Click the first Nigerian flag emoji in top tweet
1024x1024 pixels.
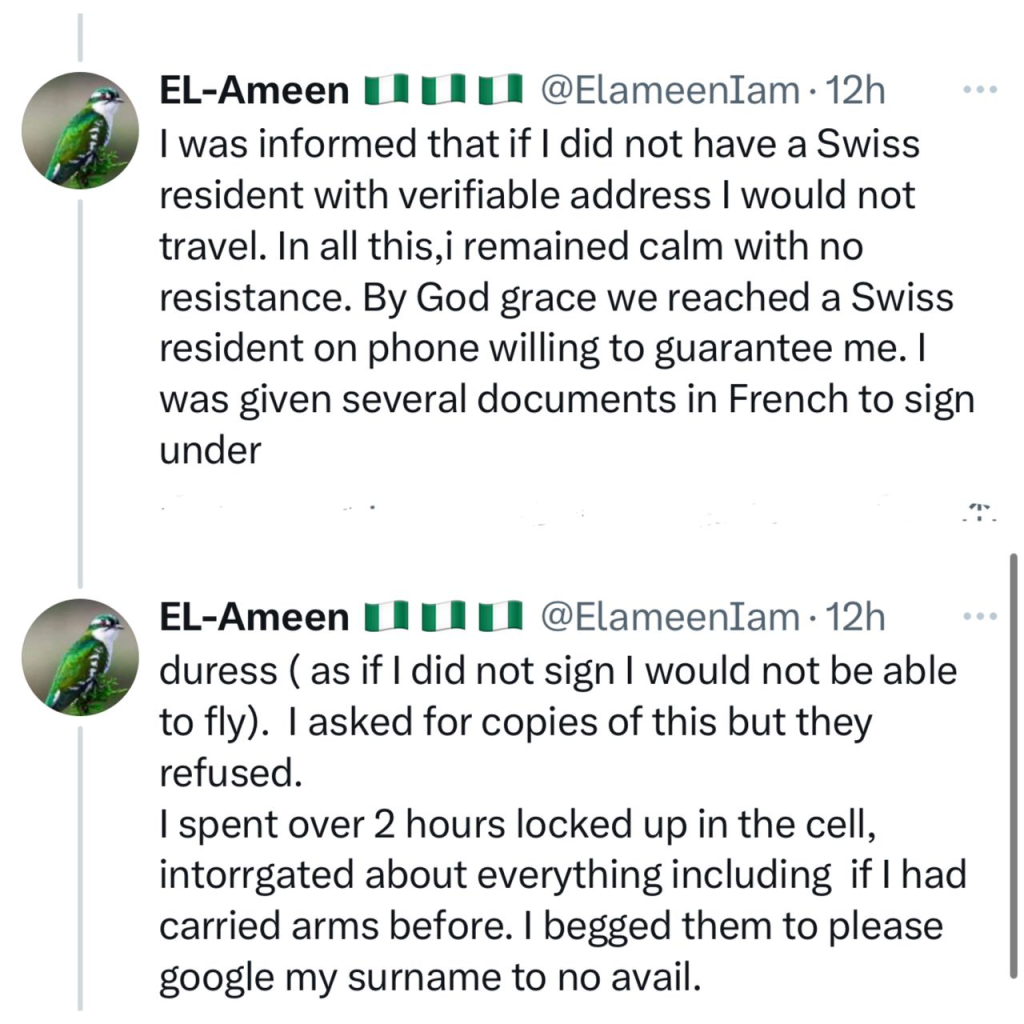(x=381, y=93)
